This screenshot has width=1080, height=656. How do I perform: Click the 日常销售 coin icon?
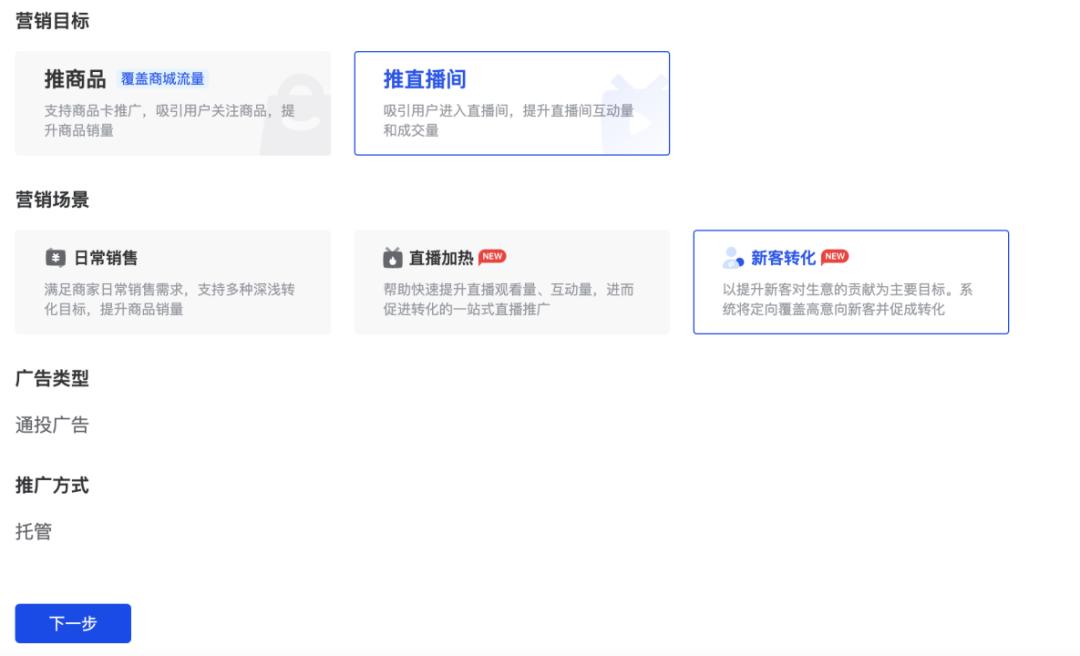point(56,256)
